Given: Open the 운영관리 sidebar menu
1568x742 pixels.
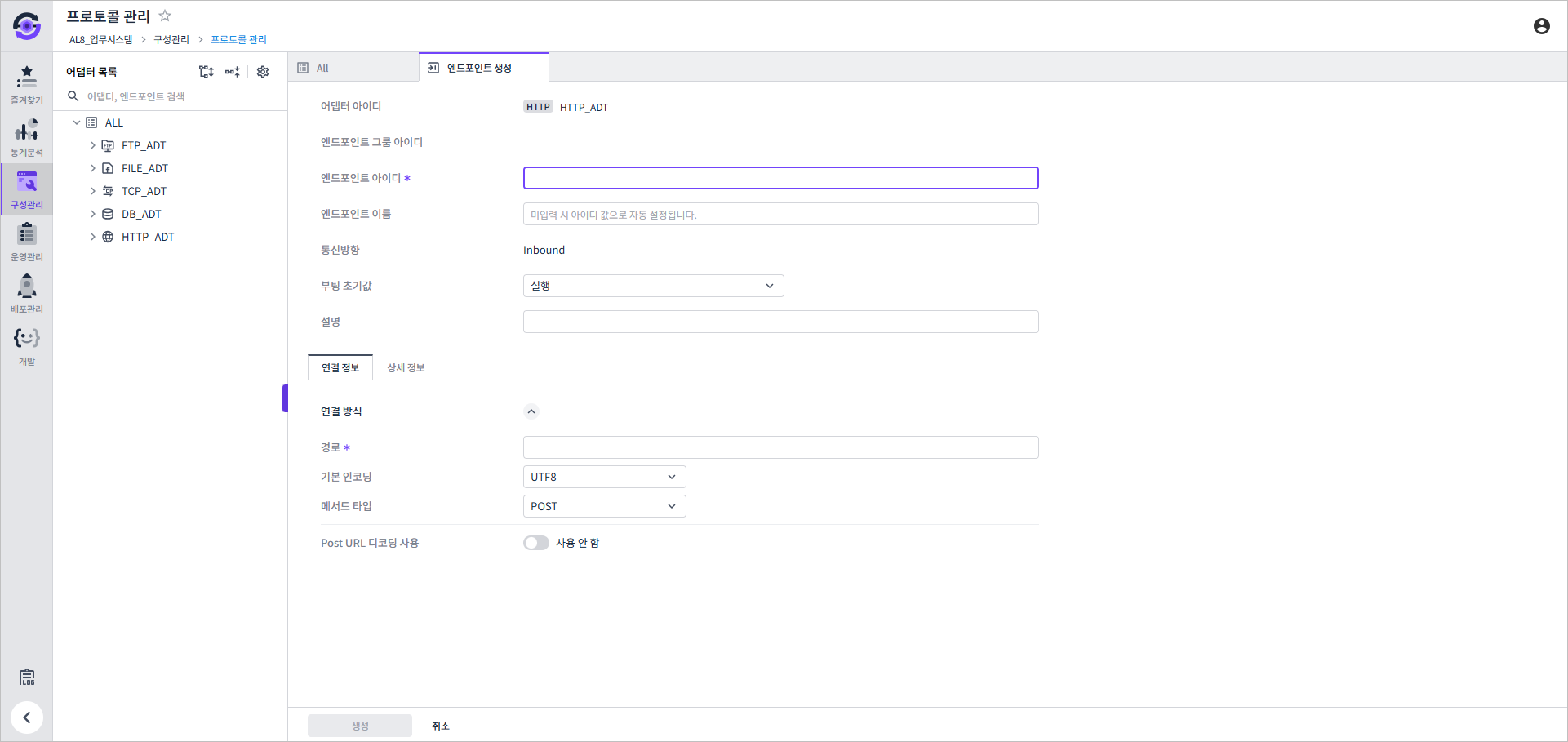Looking at the screenshot, I should coord(27,242).
